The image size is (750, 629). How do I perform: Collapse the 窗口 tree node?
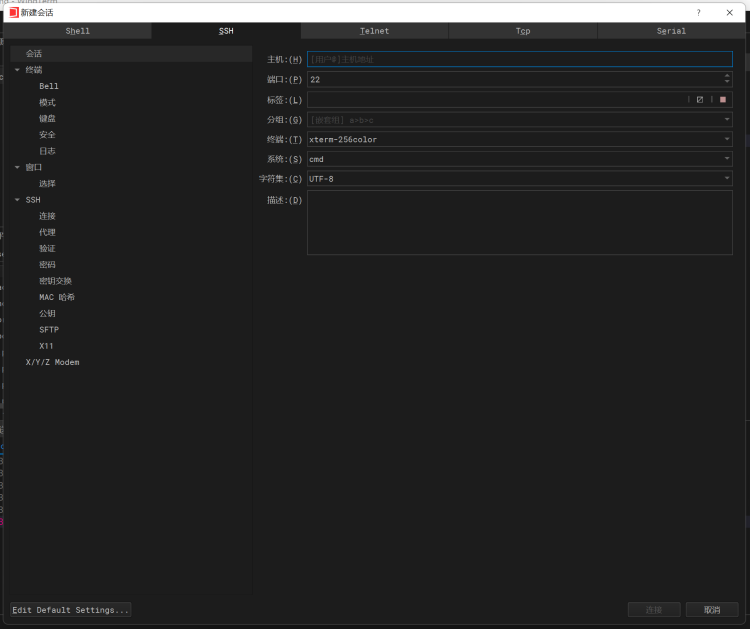pyautogui.click(x=17, y=167)
